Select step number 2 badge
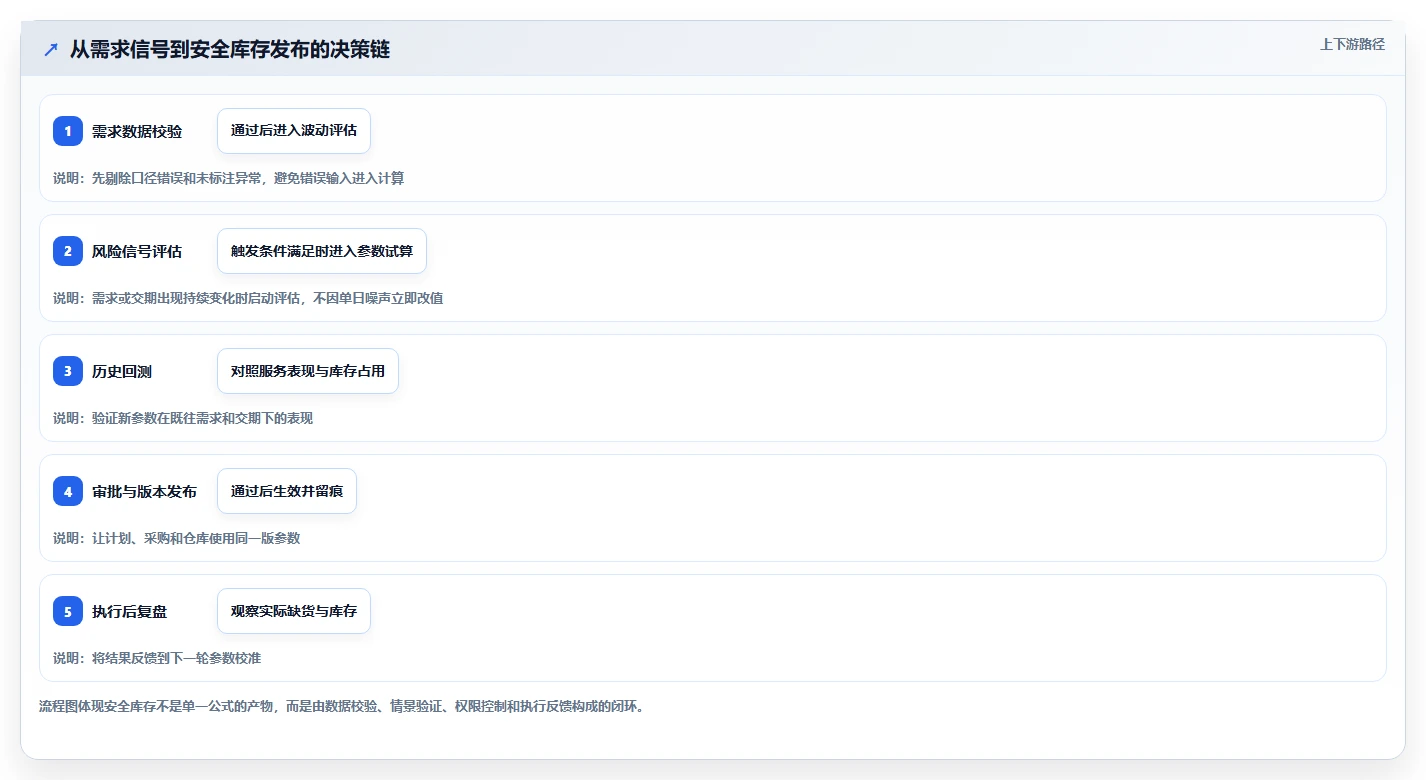The height and width of the screenshot is (780, 1426). (68, 251)
